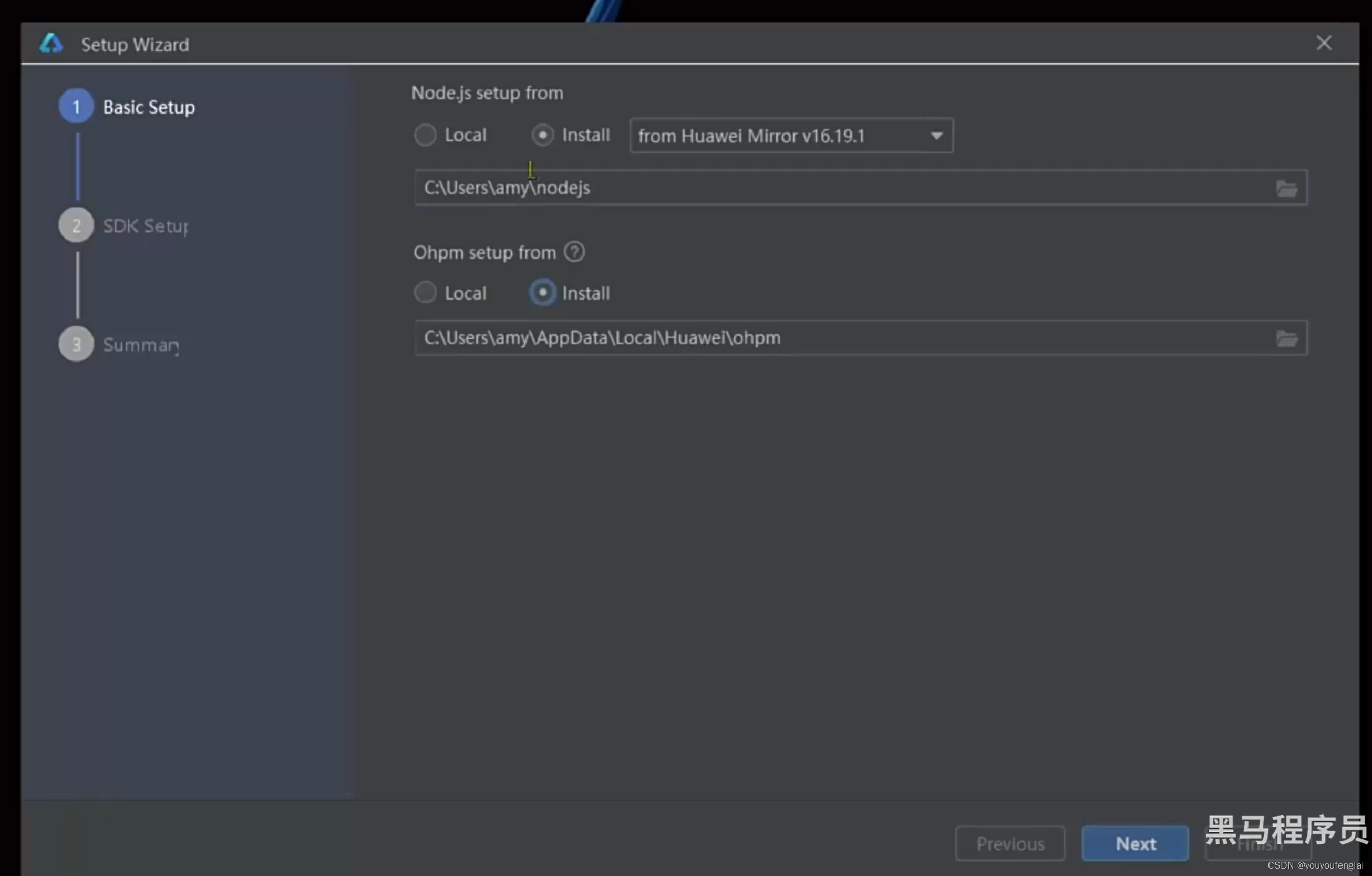1372x876 pixels.
Task: Click the Node.js mirror dropdown arrow
Action: (936, 136)
